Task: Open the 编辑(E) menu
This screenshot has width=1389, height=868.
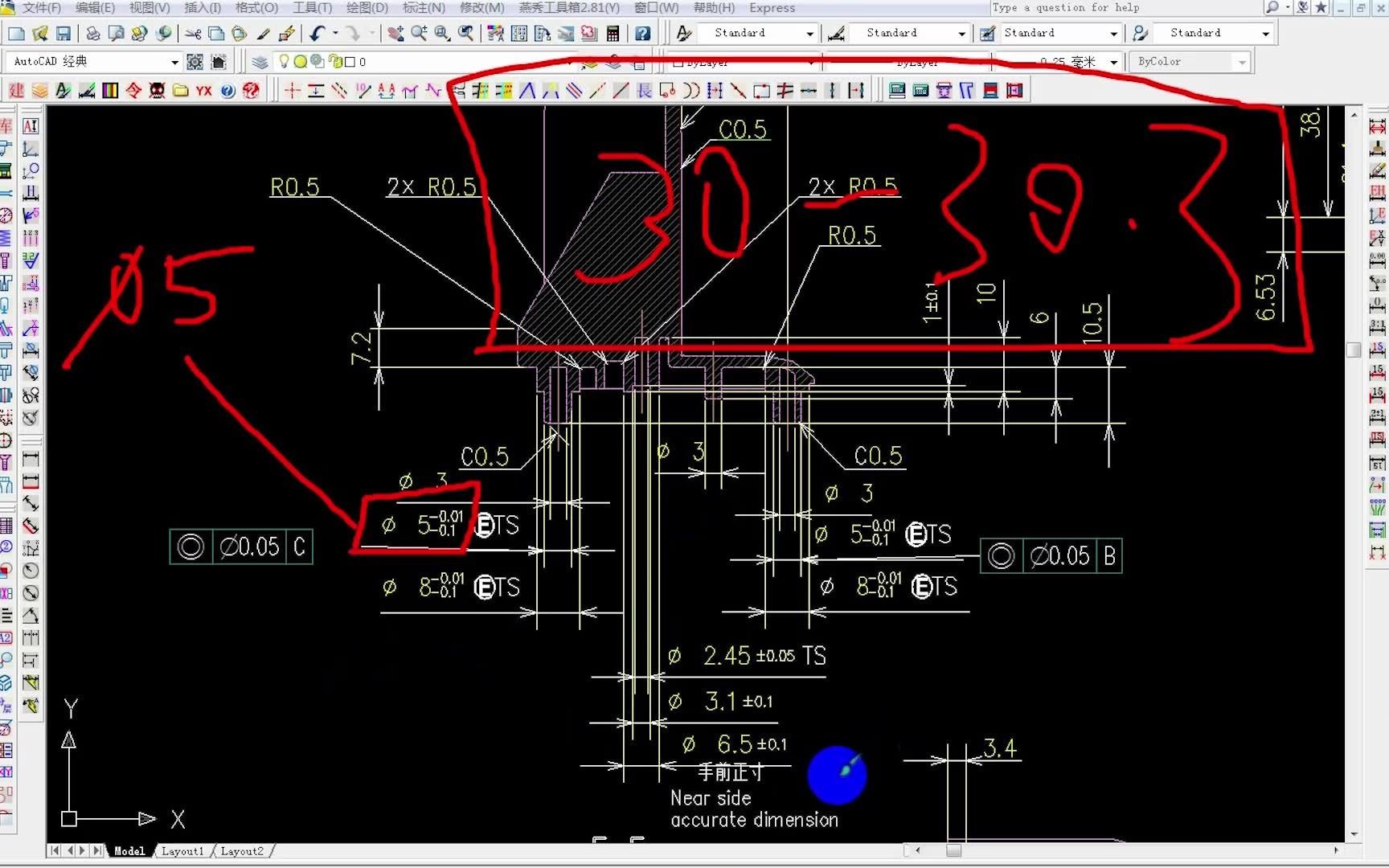Action: [x=95, y=7]
